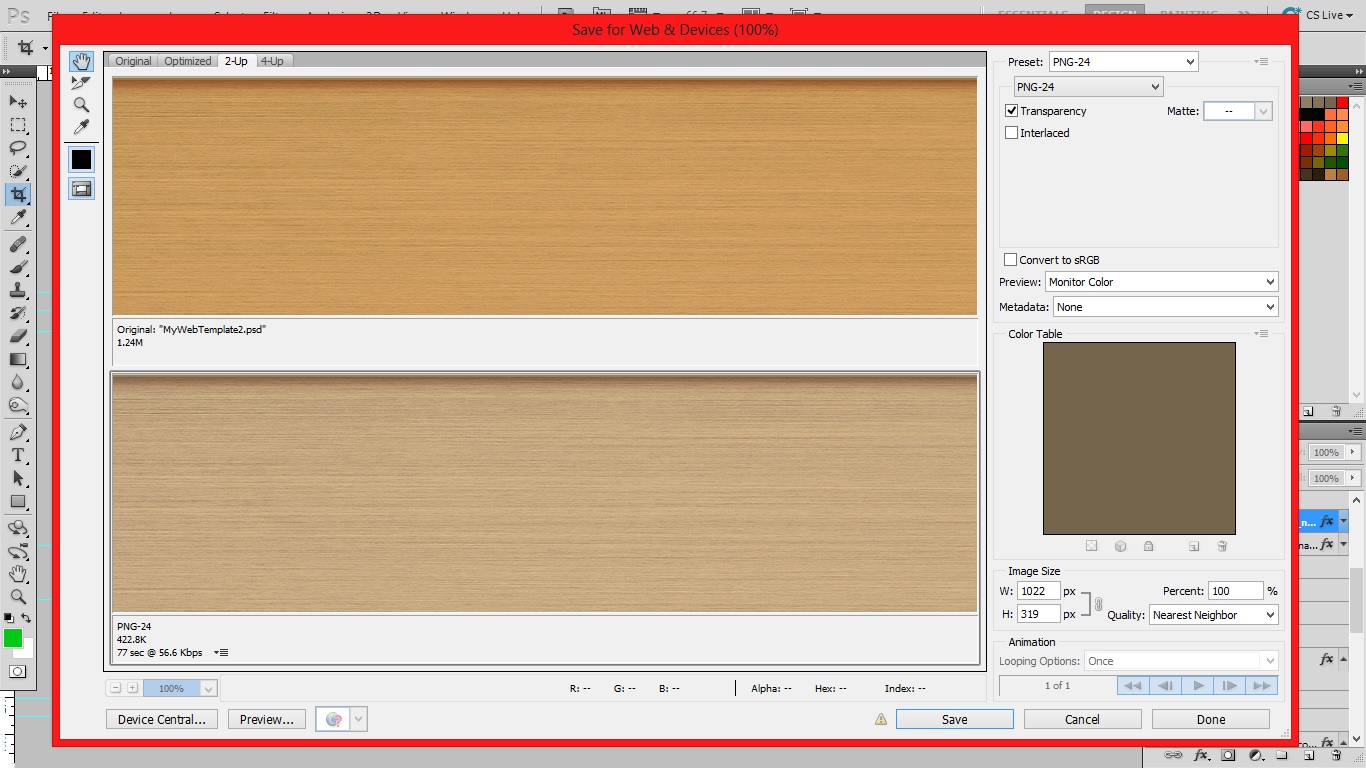Open the Quality Nearest Neighbor dropdown
This screenshot has height=768, width=1366.
point(1214,615)
